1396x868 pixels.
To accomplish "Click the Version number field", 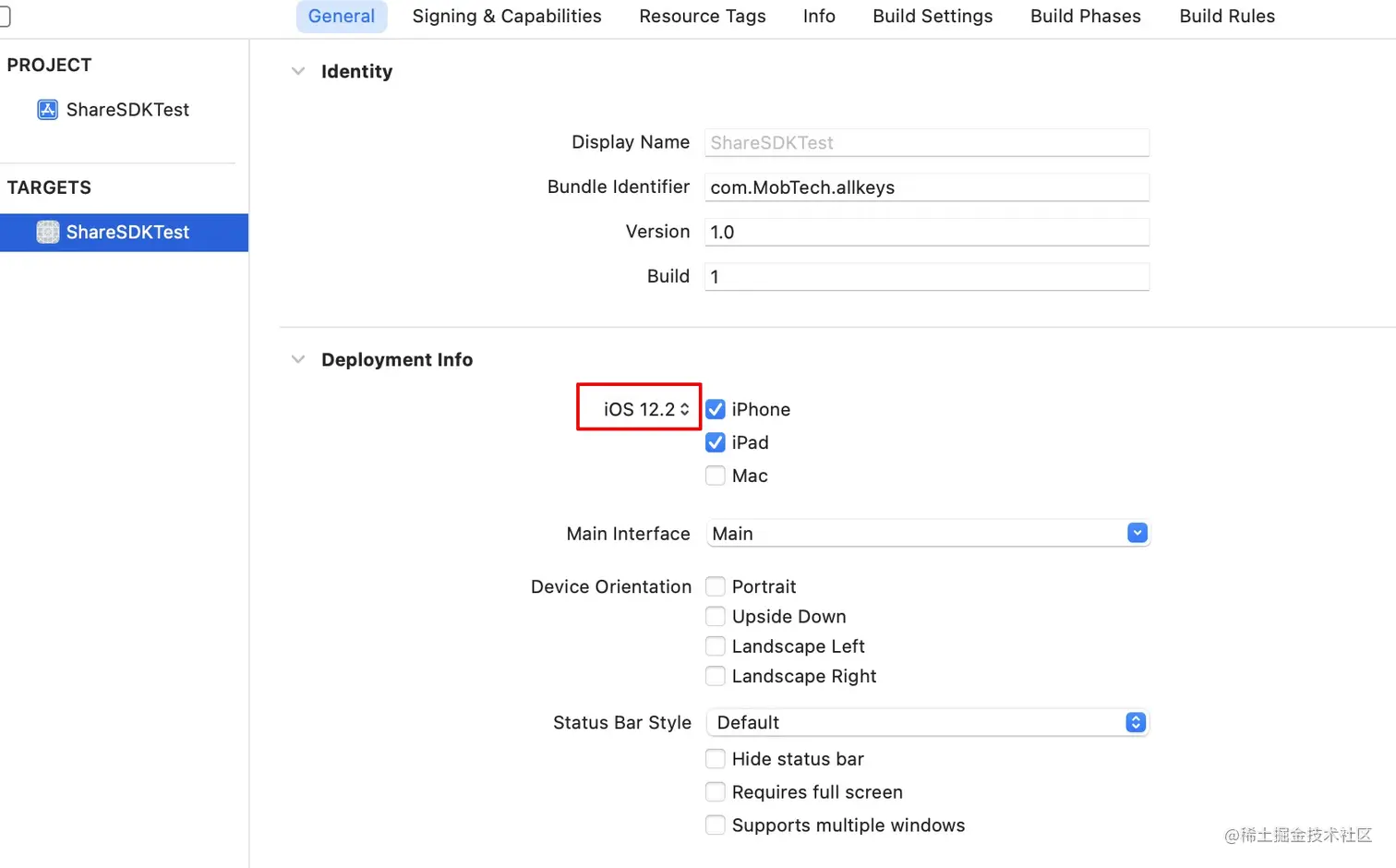I will (x=927, y=232).
